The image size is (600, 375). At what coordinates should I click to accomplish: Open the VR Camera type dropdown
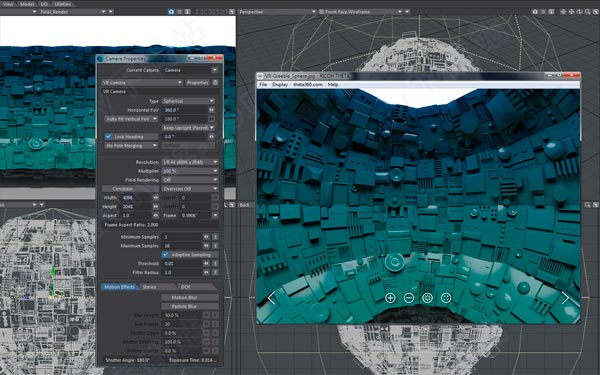142,82
